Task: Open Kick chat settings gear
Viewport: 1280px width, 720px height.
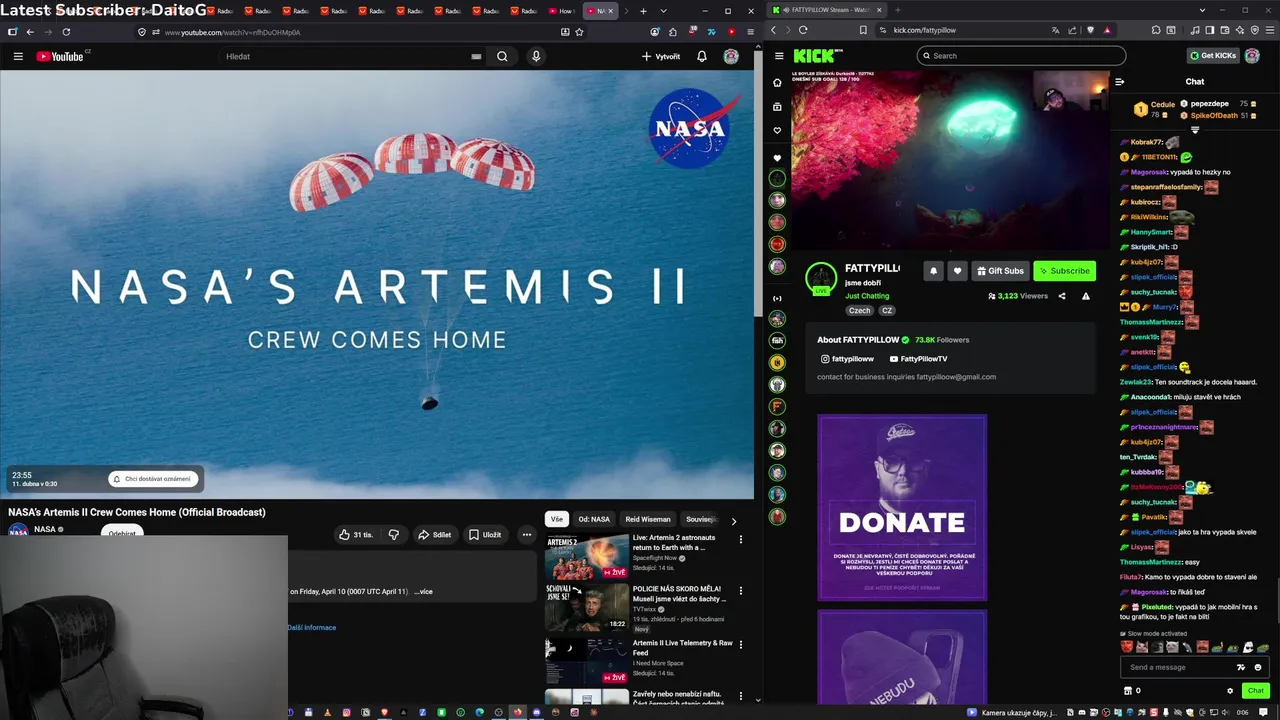Action: pyautogui.click(x=1230, y=691)
